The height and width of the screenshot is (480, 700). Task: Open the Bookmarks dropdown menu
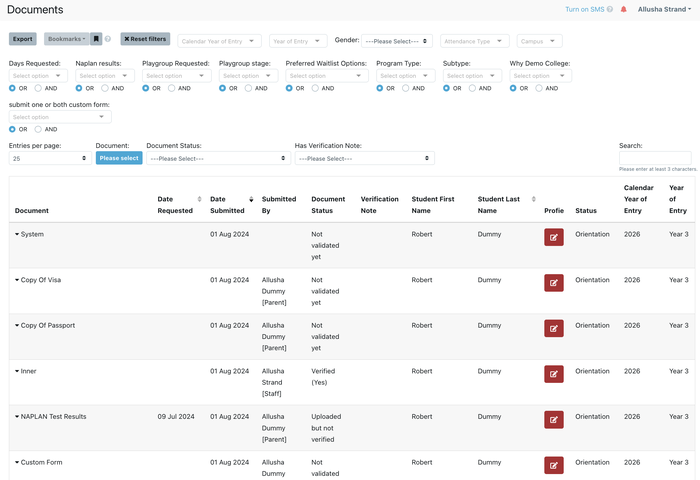pyautogui.click(x=66, y=39)
